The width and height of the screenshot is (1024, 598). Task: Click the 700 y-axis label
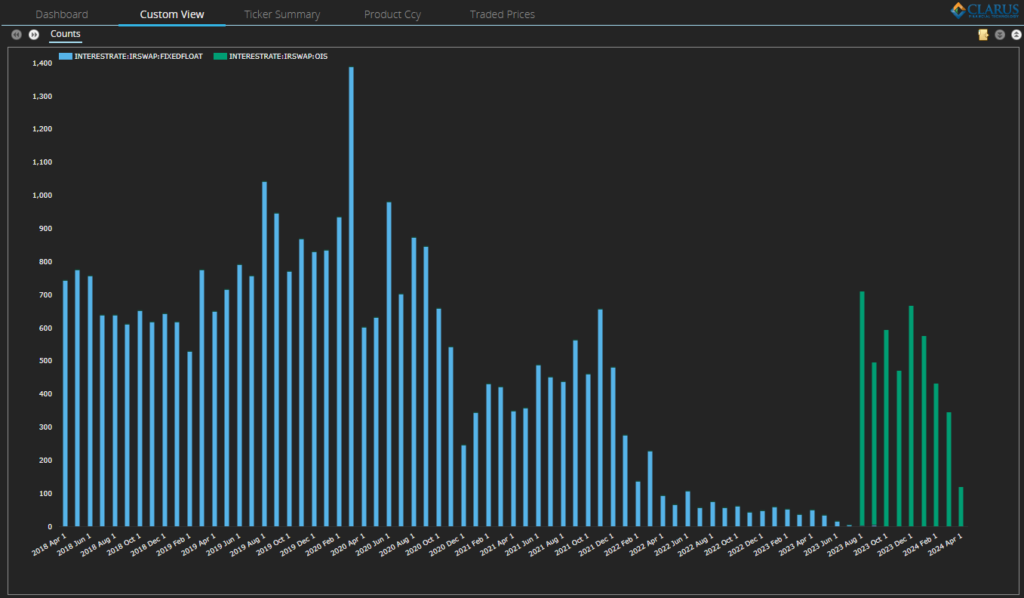pos(46,295)
